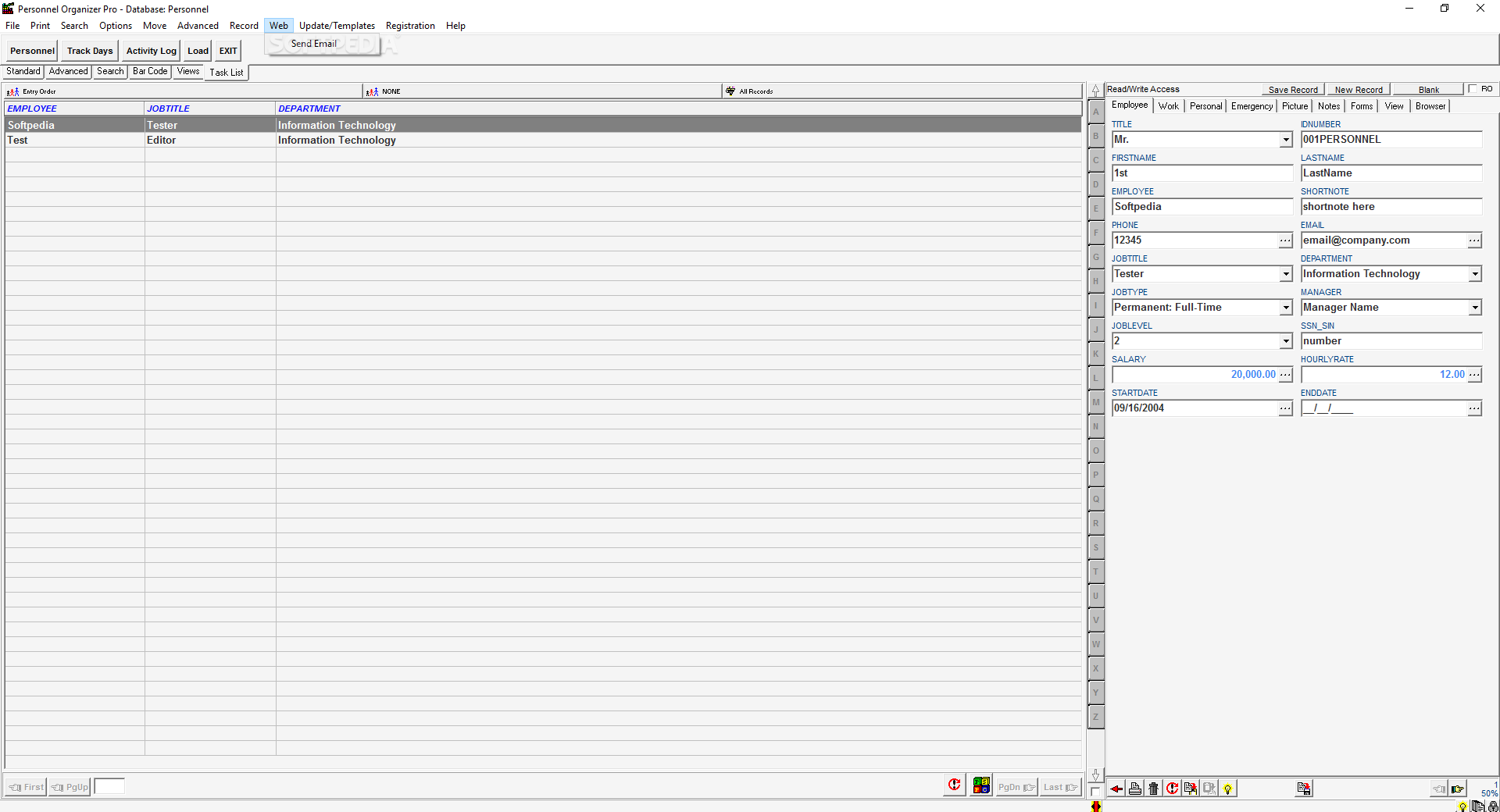Viewport: 1500px width, 812px height.
Task: Expand the Jobtype dropdown
Action: pos(1286,308)
